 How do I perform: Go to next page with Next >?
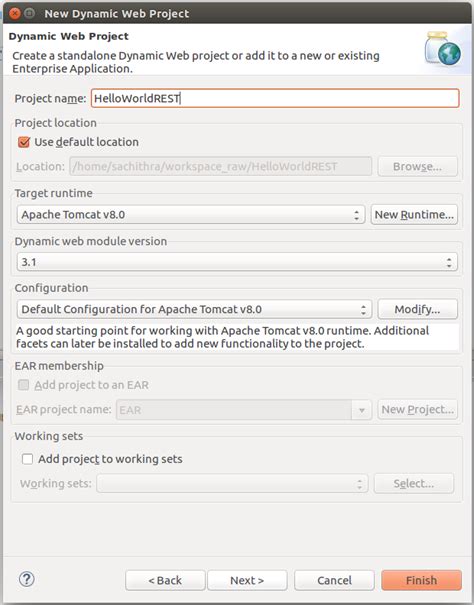click(x=247, y=580)
